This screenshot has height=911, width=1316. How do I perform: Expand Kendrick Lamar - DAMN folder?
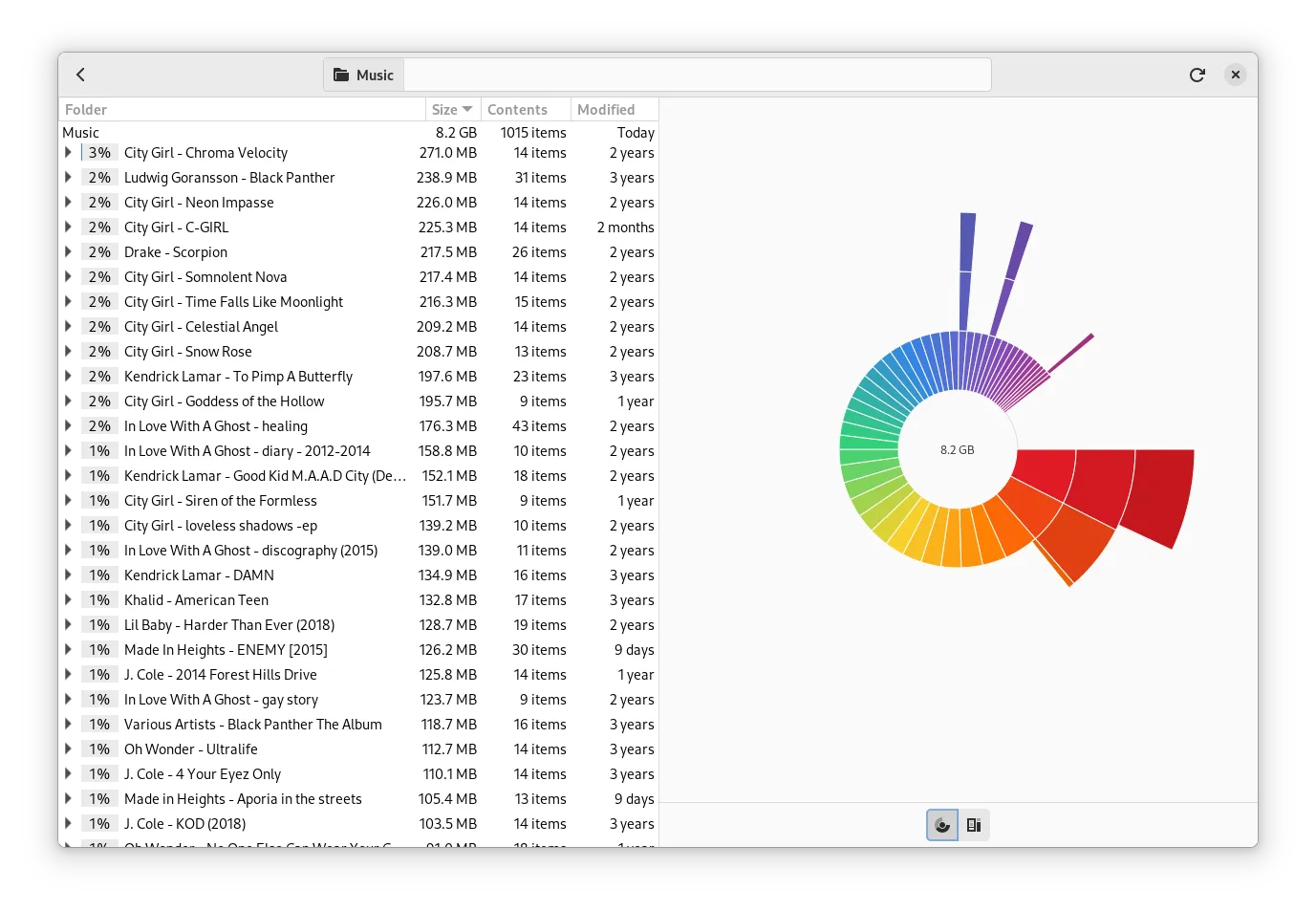[68, 575]
